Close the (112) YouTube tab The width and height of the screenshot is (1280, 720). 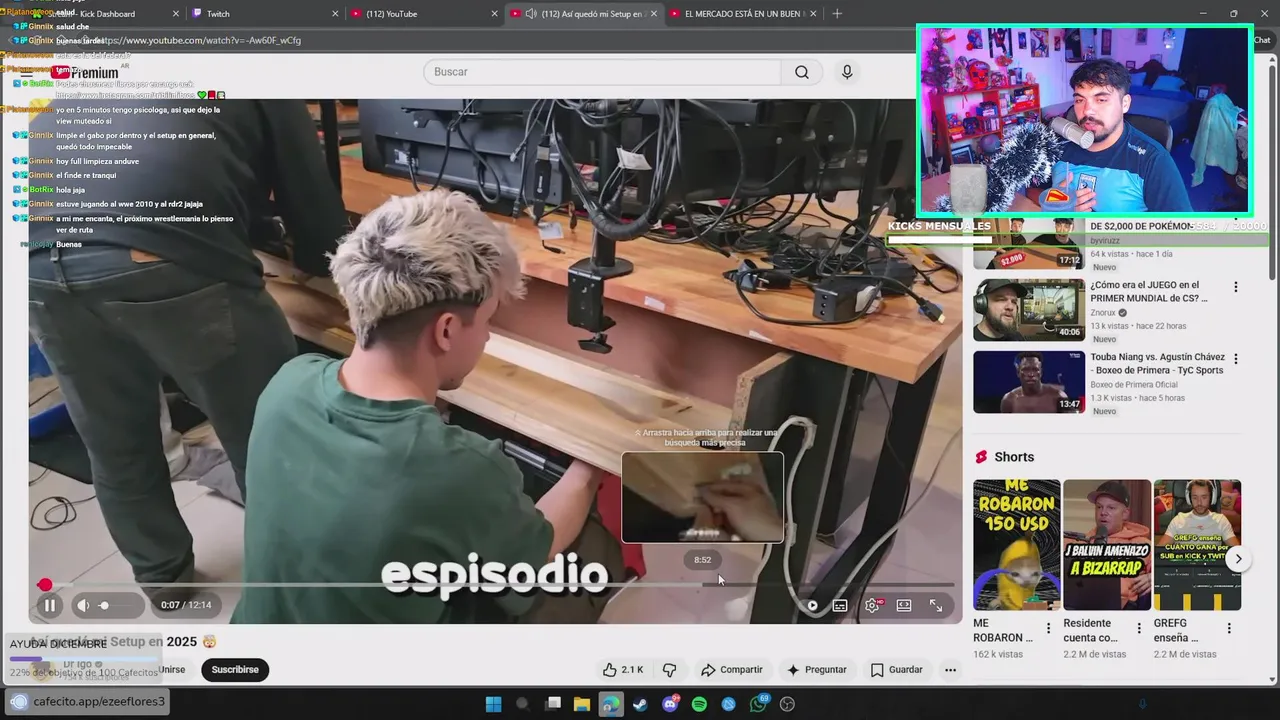tap(494, 14)
